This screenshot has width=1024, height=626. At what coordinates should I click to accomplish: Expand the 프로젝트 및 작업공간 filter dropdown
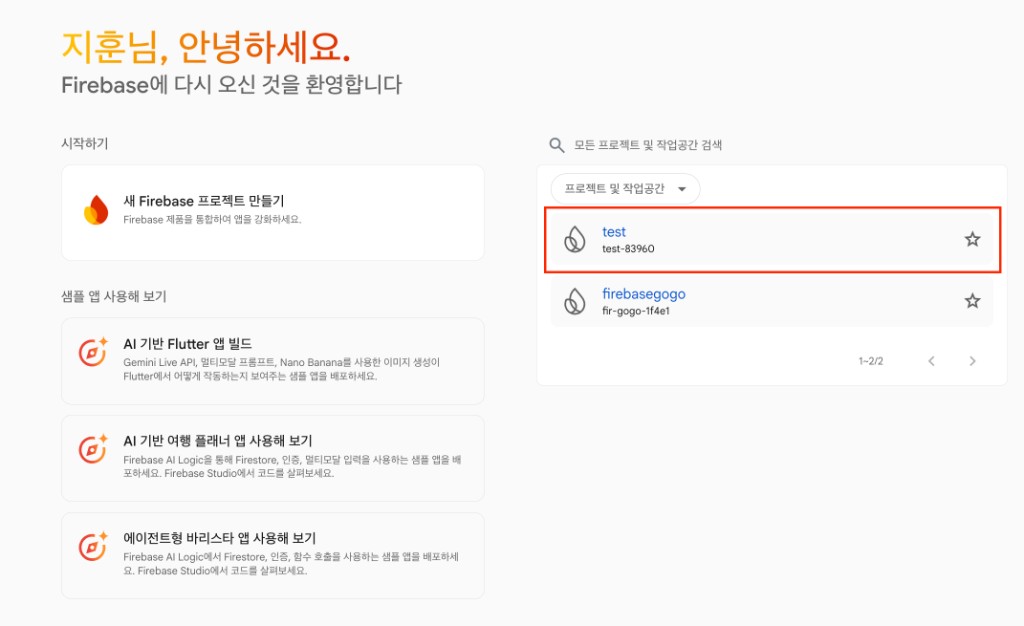click(625, 189)
